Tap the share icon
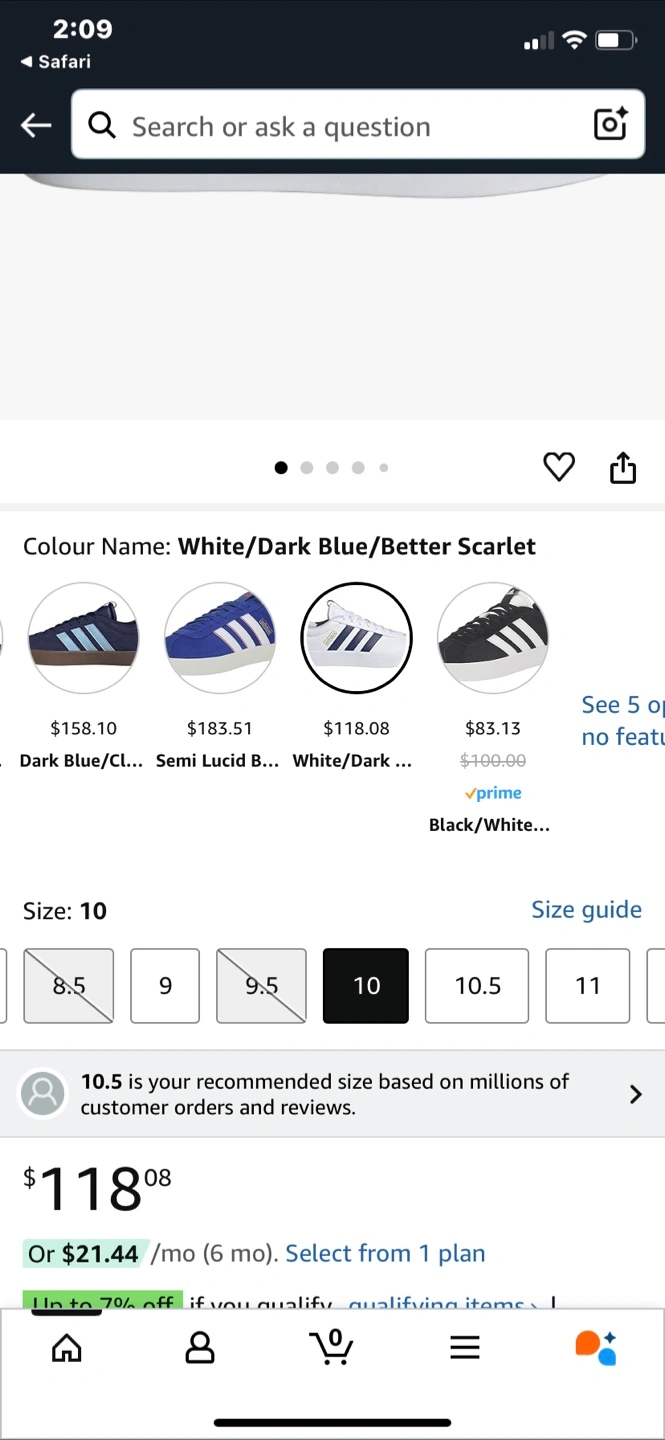This screenshot has width=665, height=1440. 623,467
